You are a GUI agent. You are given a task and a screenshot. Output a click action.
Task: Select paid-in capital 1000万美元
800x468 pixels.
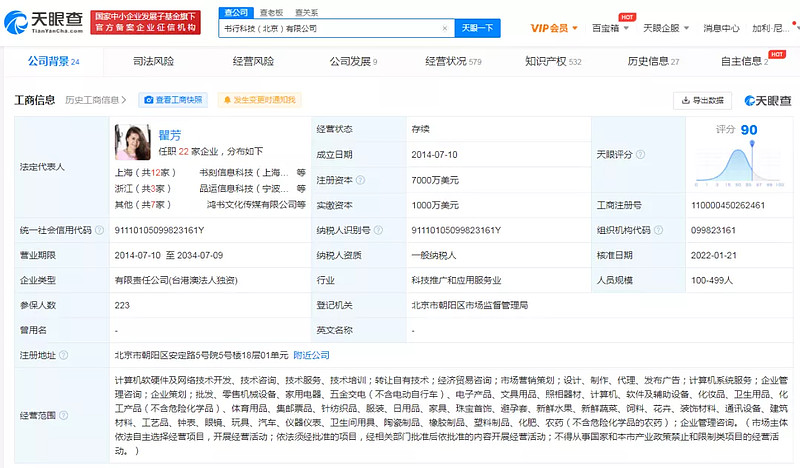[435, 205]
